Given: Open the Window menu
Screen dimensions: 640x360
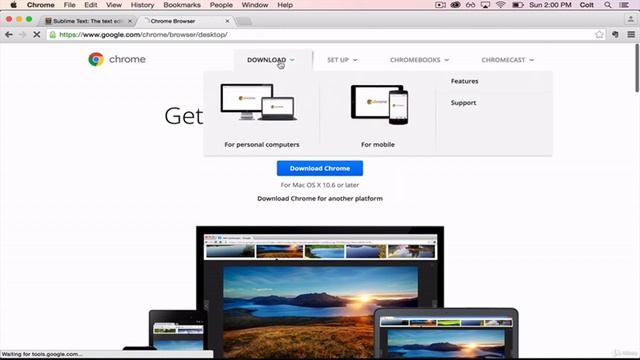Looking at the screenshot, I should [x=255, y=5].
